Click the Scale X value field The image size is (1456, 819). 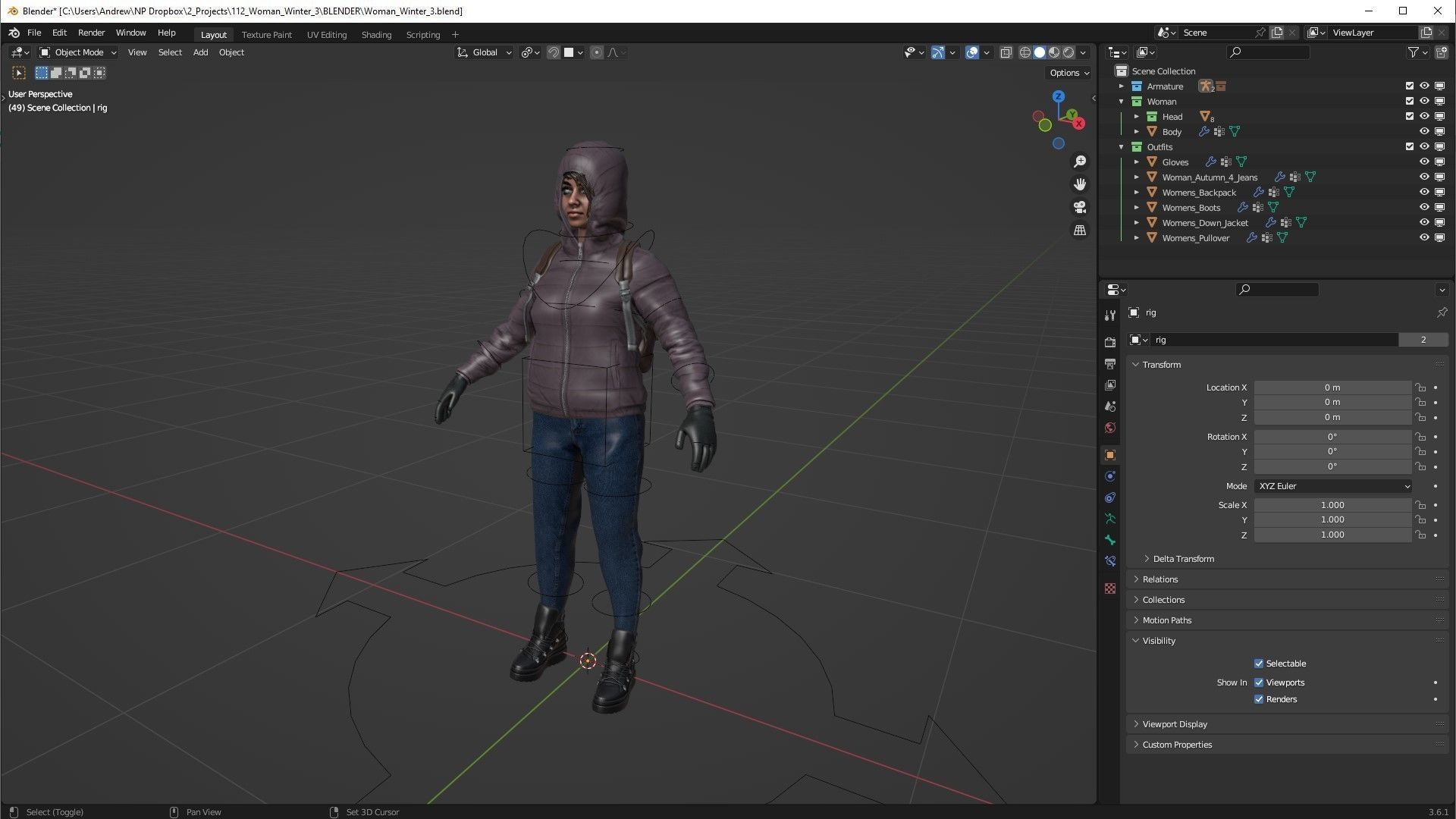click(x=1332, y=505)
